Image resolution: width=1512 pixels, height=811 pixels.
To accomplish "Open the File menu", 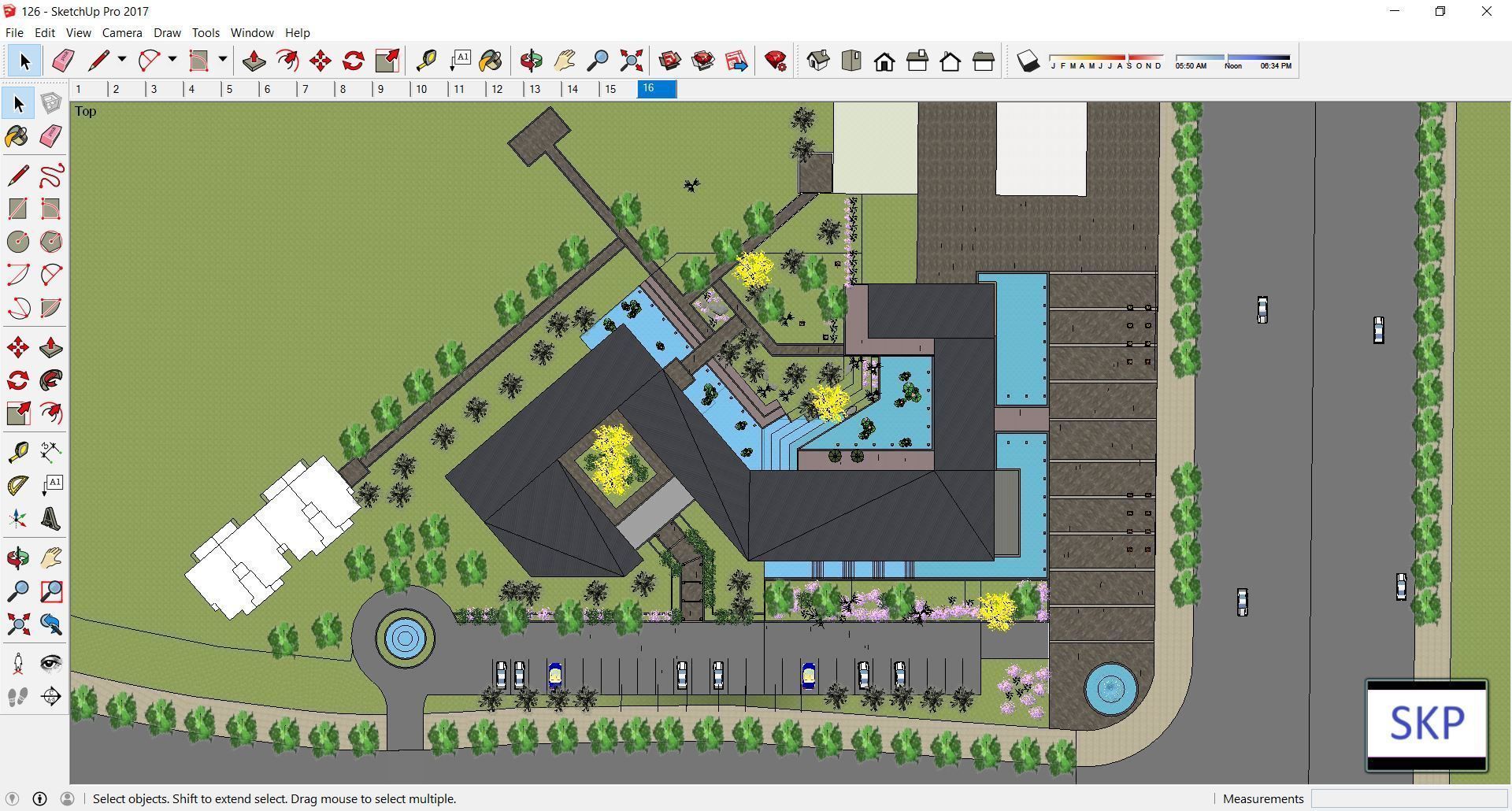I will tap(14, 32).
